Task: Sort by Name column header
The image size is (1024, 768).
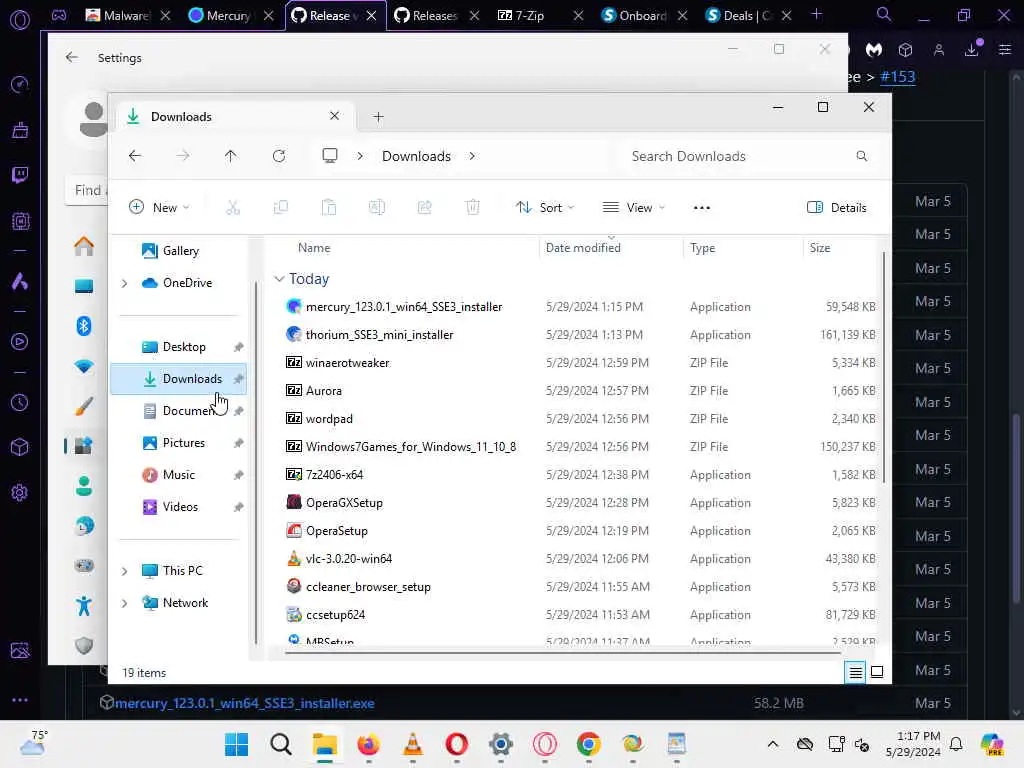Action: pos(314,248)
